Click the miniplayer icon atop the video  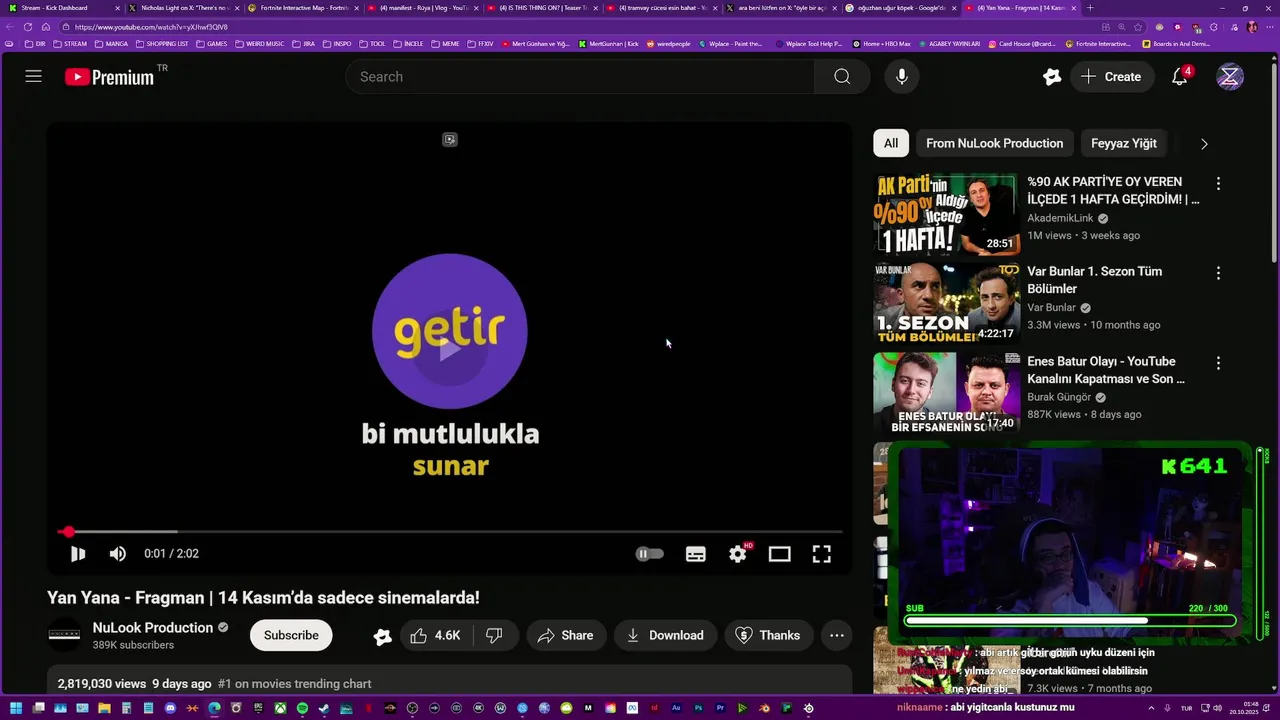450,140
